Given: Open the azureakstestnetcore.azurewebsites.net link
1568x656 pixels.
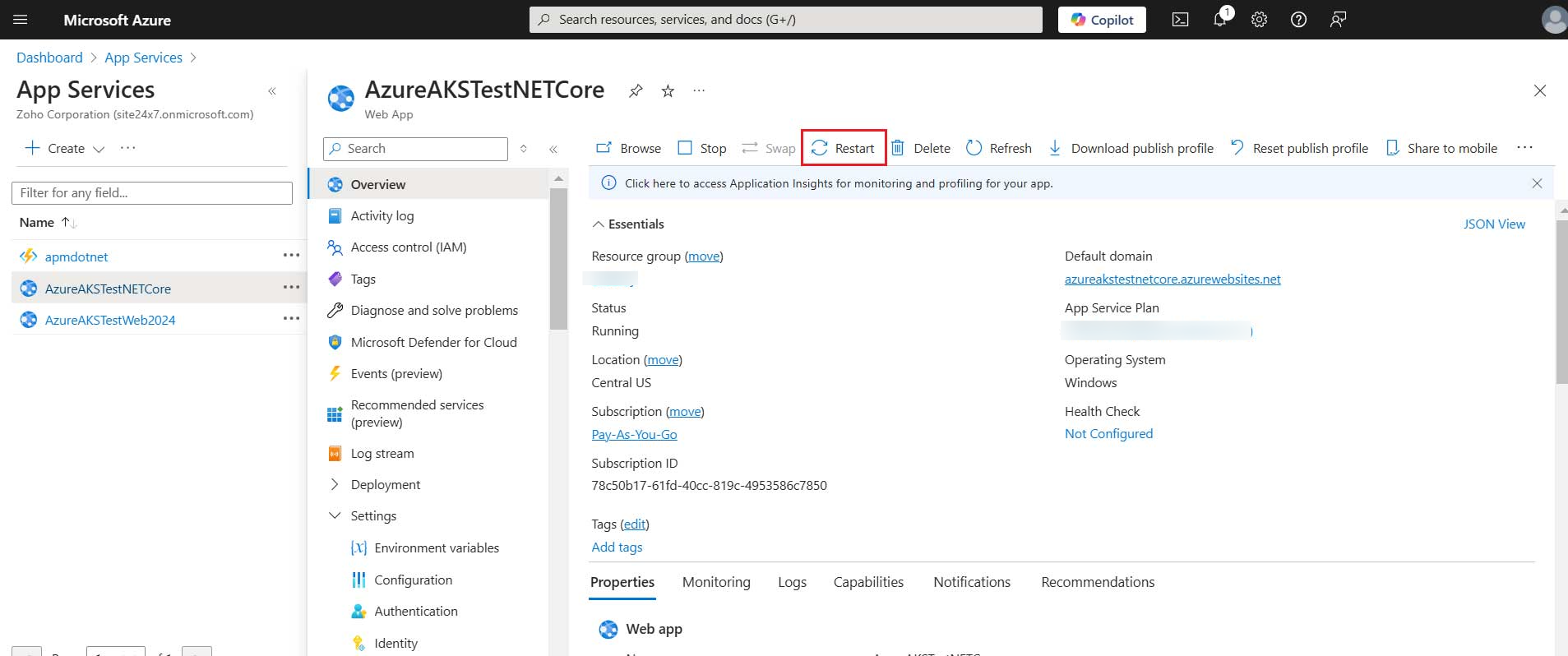Looking at the screenshot, I should [1172, 279].
